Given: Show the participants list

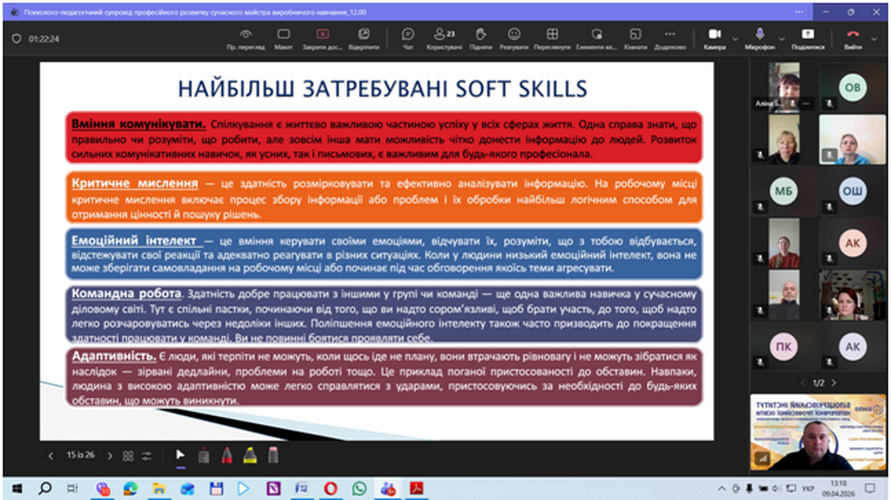Looking at the screenshot, I should click(x=443, y=38).
